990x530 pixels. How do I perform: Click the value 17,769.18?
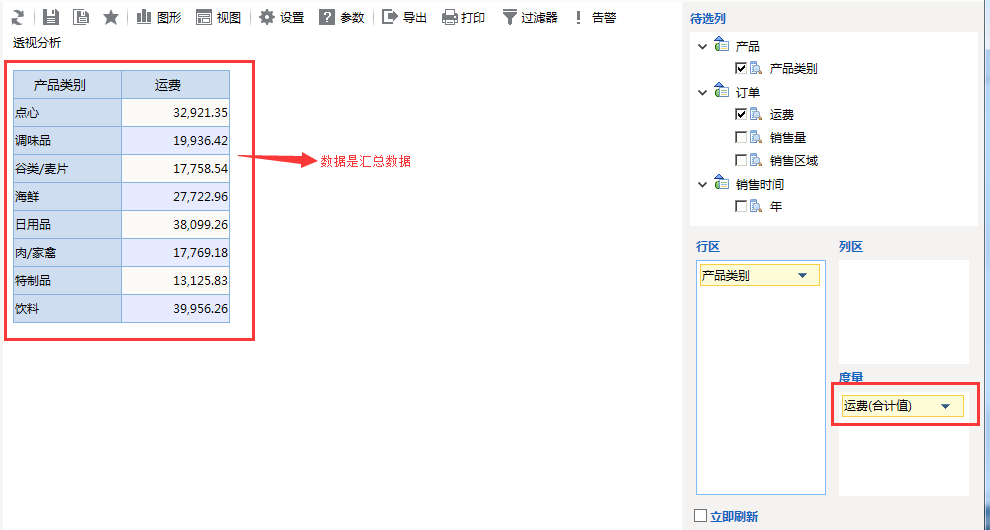(x=176, y=253)
